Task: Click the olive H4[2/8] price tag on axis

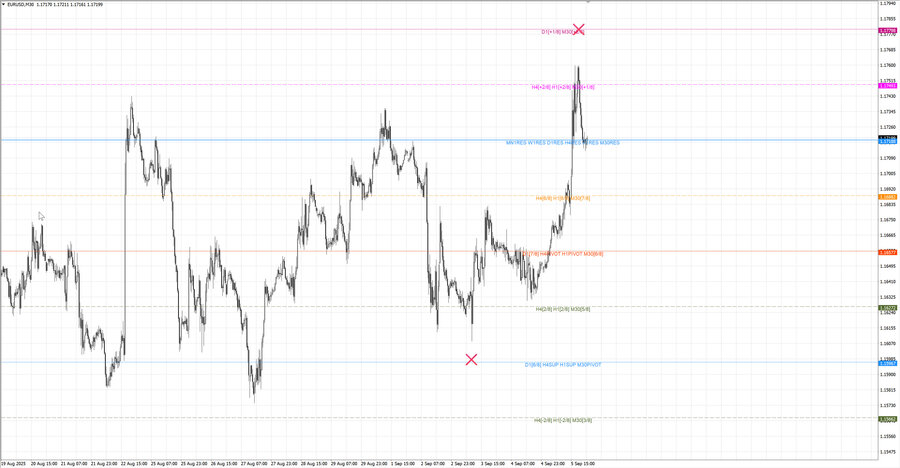Action: coord(887,308)
